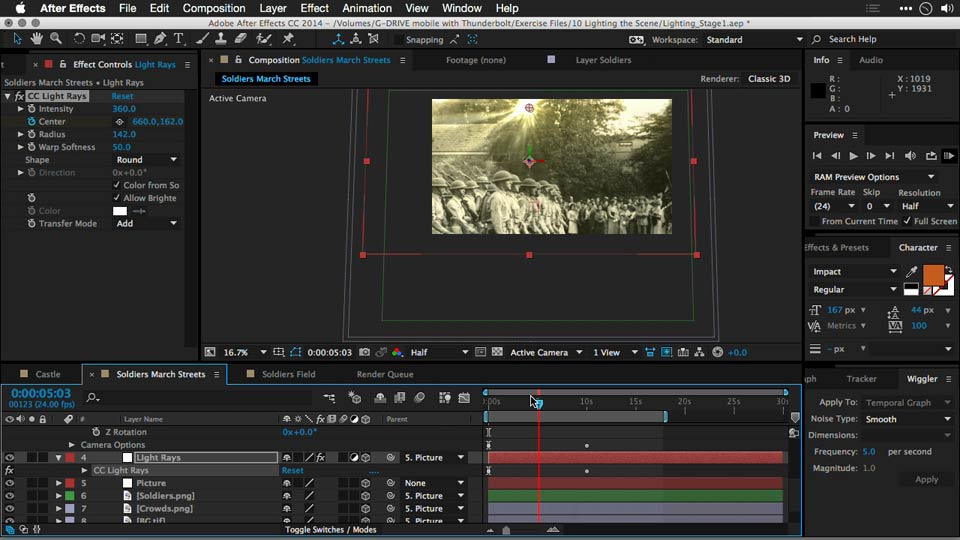The width and height of the screenshot is (960, 540).
Task: Toggle the Full Screen checkbox
Action: pyautogui.click(x=907, y=221)
